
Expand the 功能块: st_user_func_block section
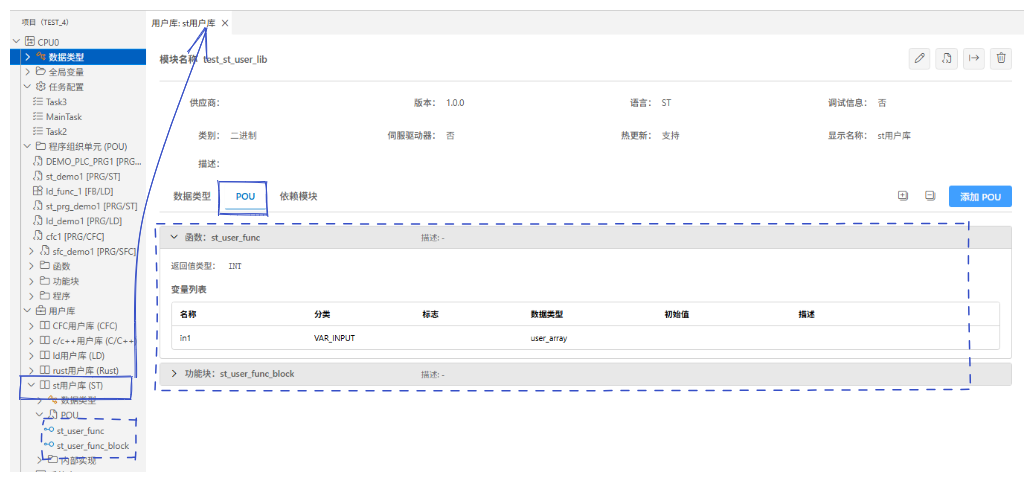click(x=174, y=374)
